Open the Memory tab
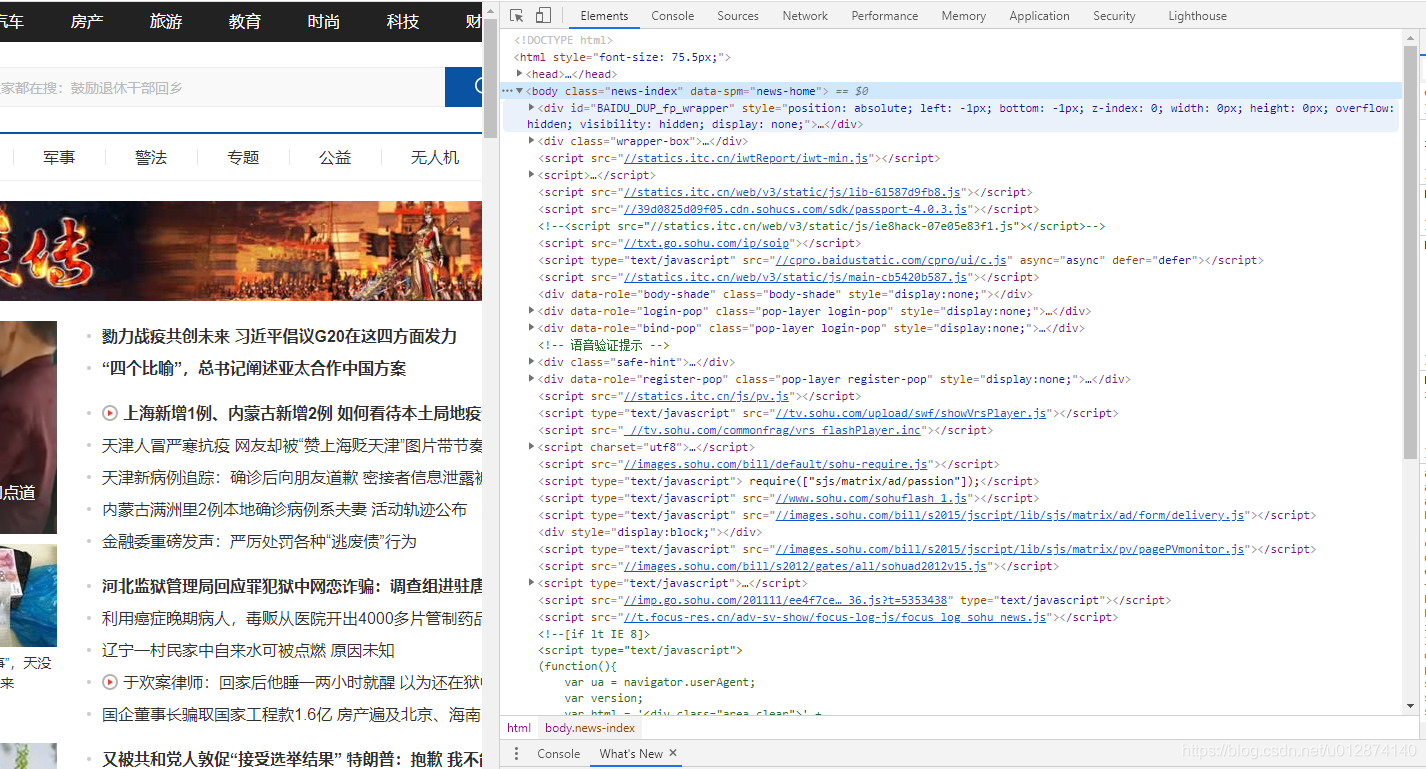 tap(964, 16)
